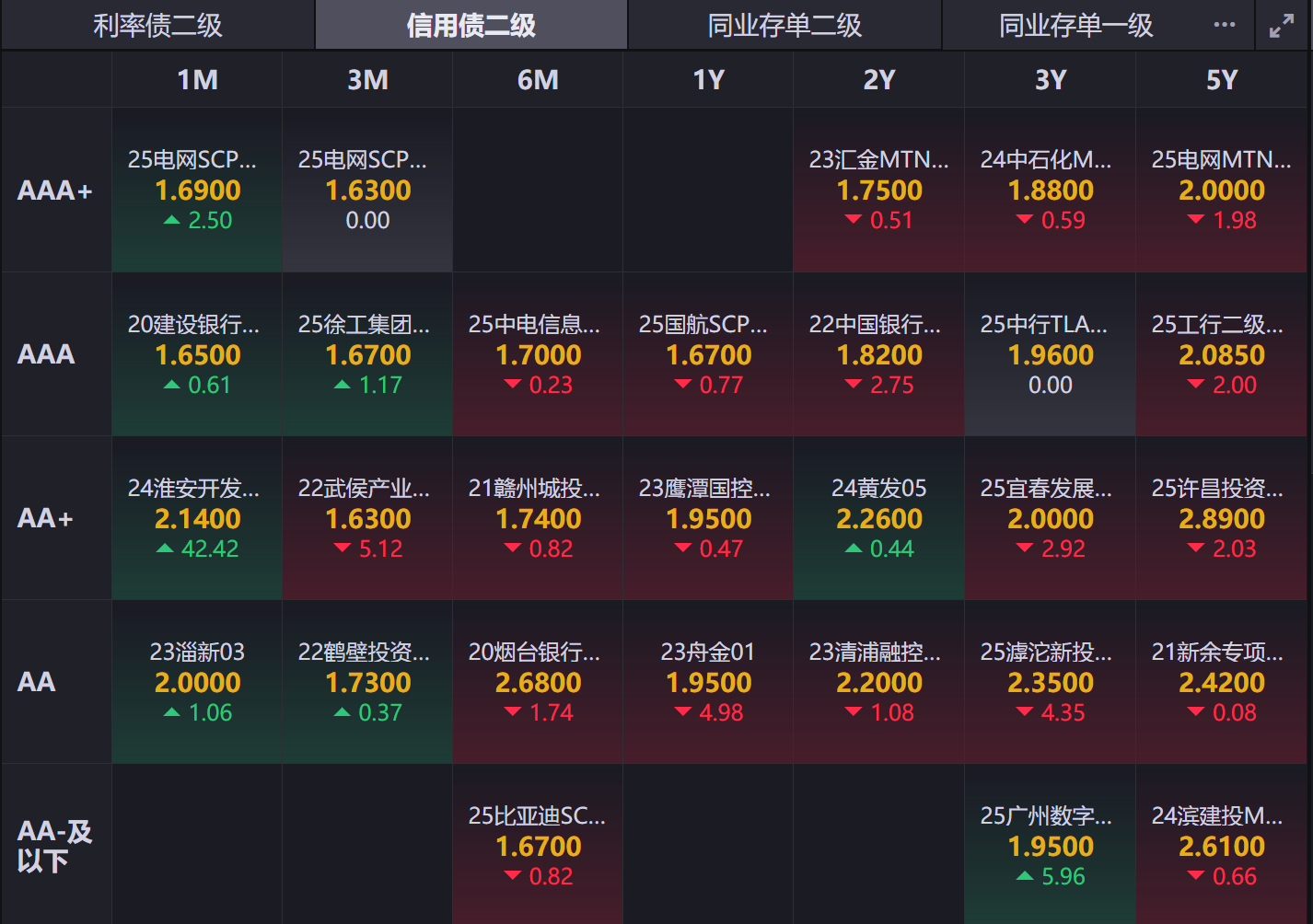Select the 1M column header
This screenshot has width=1313, height=924.
(x=197, y=79)
